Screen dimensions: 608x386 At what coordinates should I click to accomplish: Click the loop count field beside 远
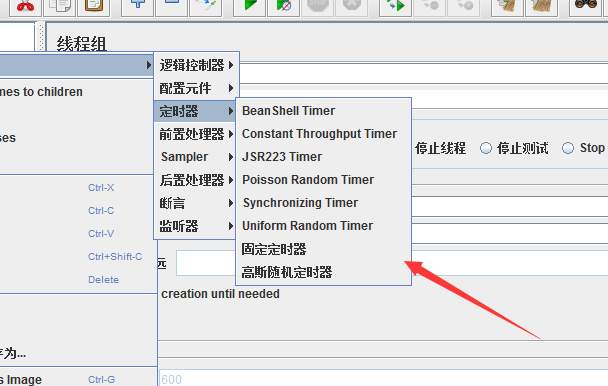click(206, 263)
